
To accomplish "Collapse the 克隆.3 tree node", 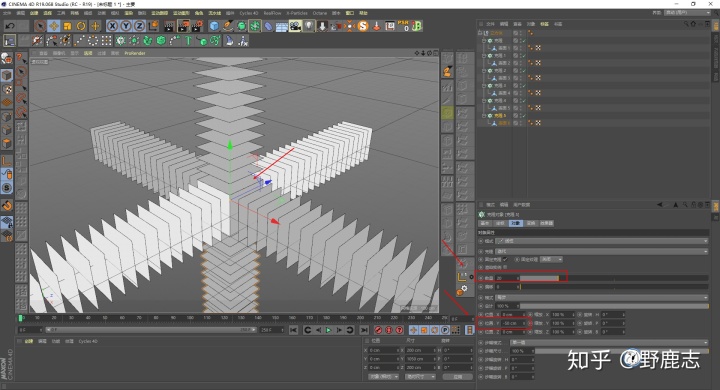I will 484,85.
